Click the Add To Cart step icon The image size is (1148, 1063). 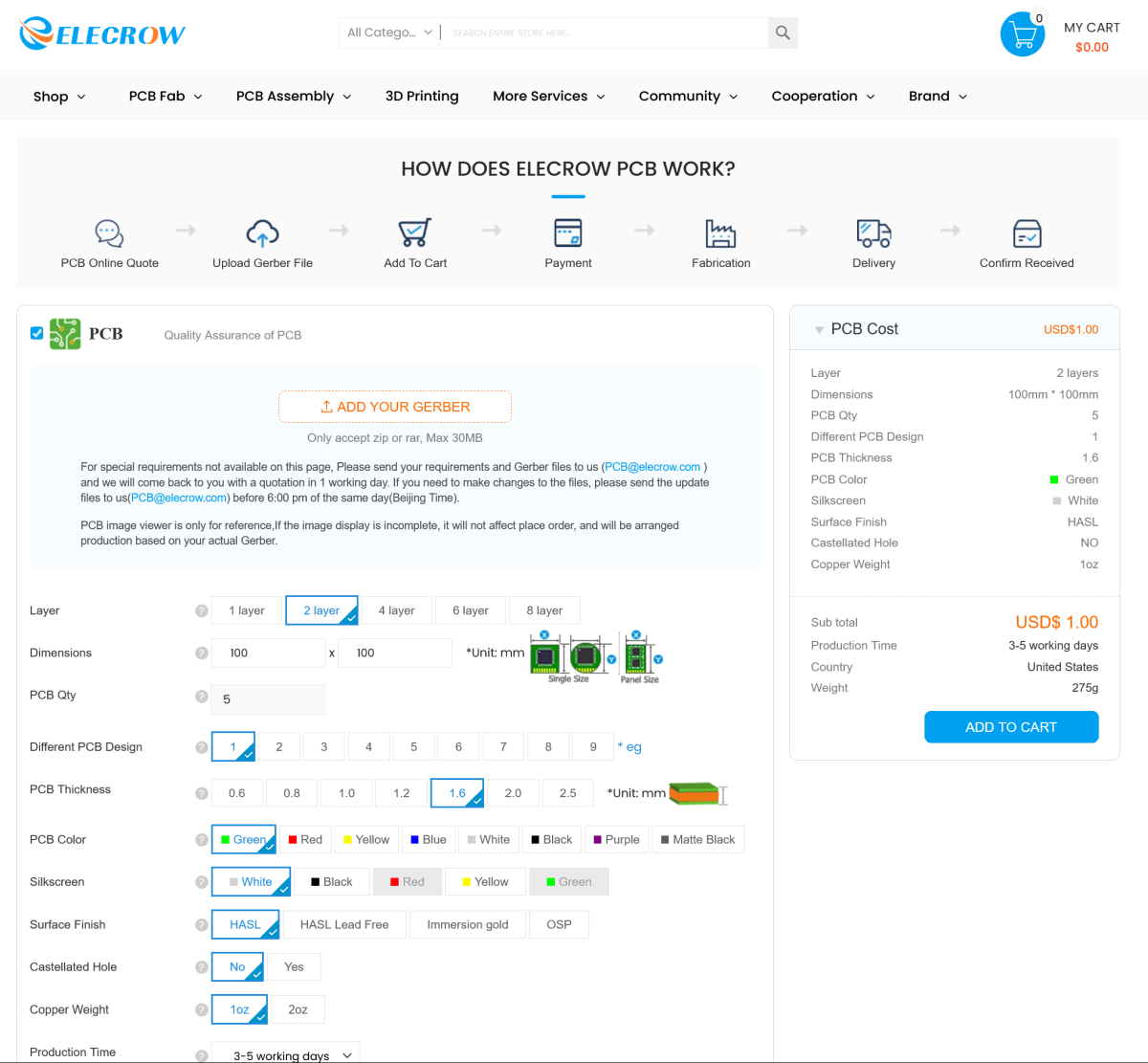tap(415, 233)
